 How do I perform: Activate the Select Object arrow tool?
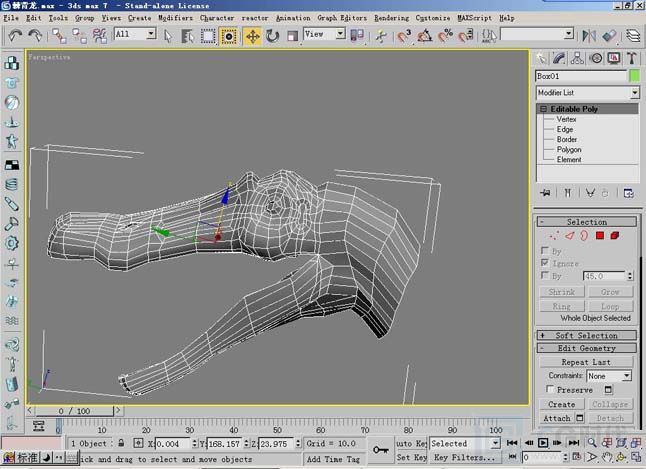click(168, 36)
